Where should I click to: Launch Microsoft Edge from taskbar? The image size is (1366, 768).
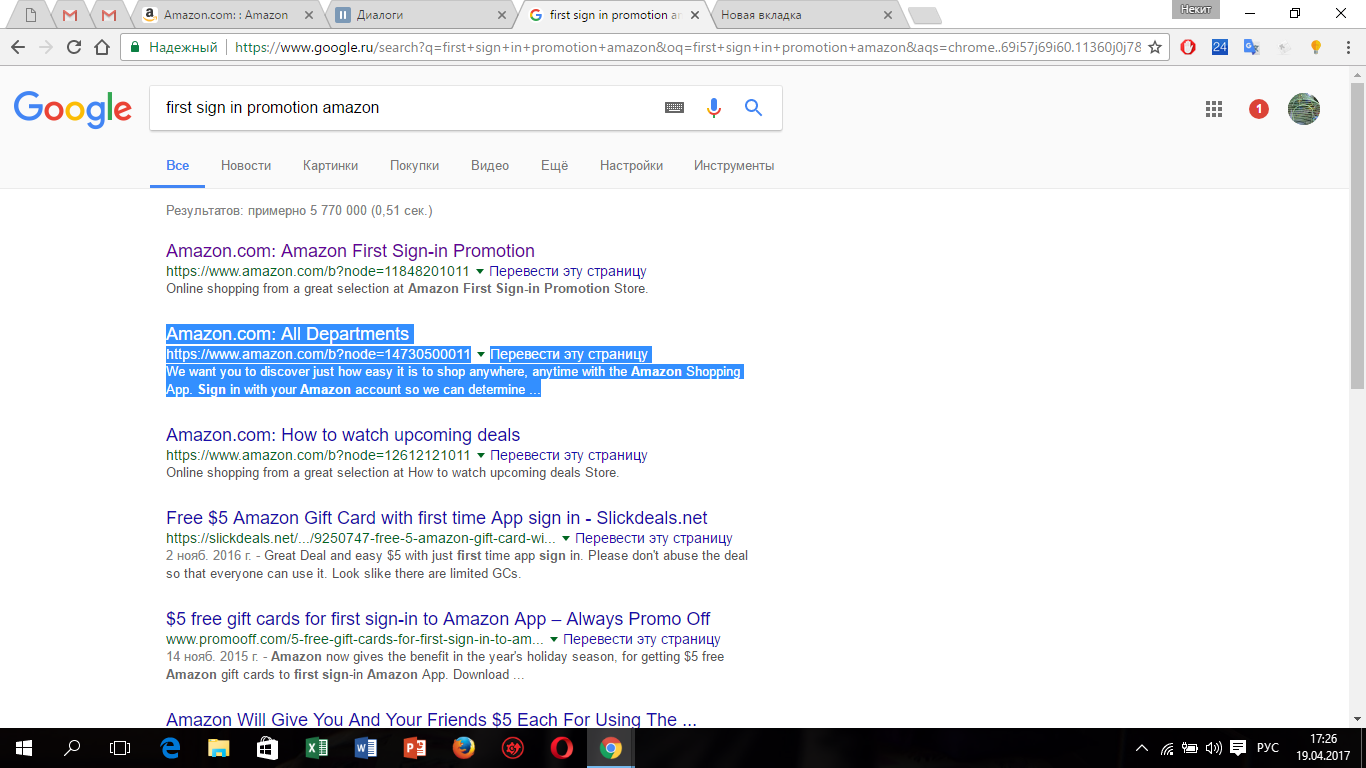170,748
